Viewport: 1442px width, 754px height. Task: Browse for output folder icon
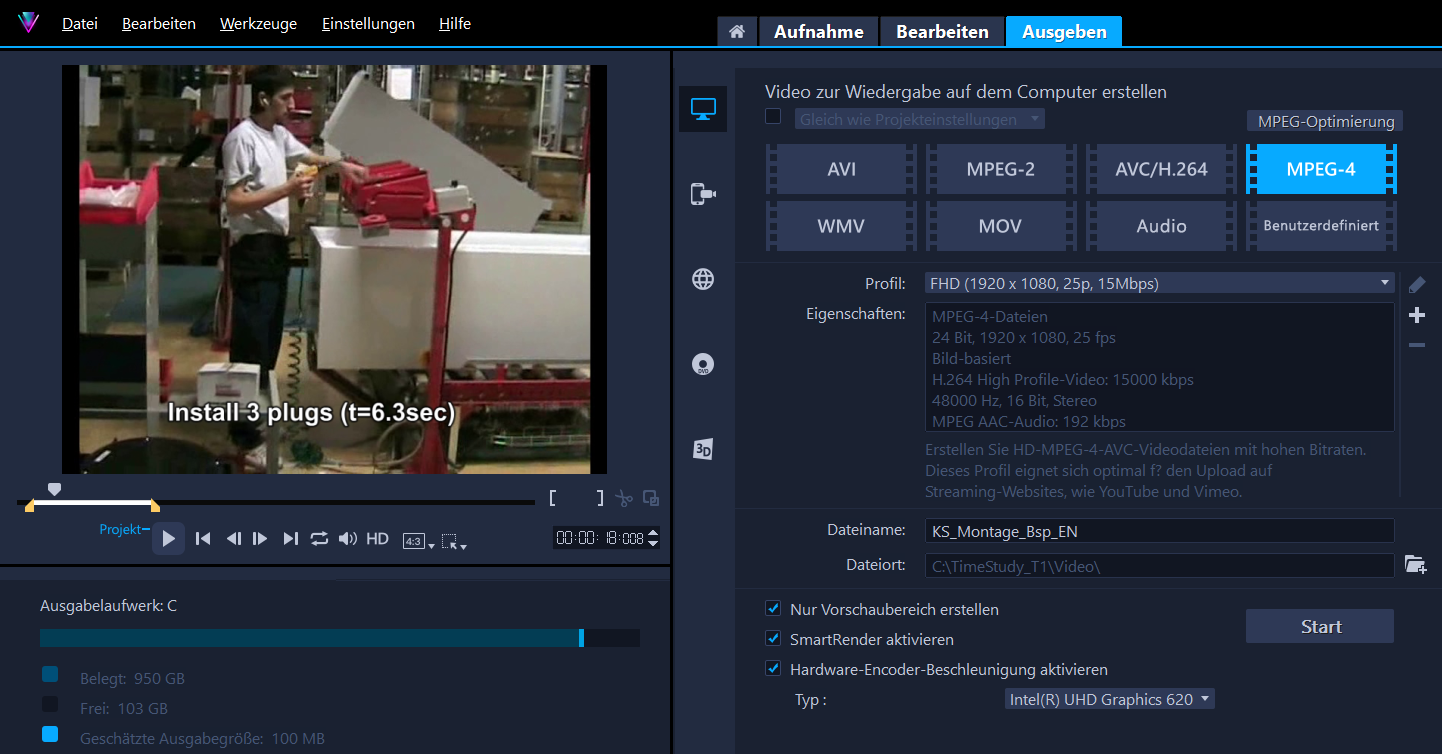click(x=1415, y=564)
